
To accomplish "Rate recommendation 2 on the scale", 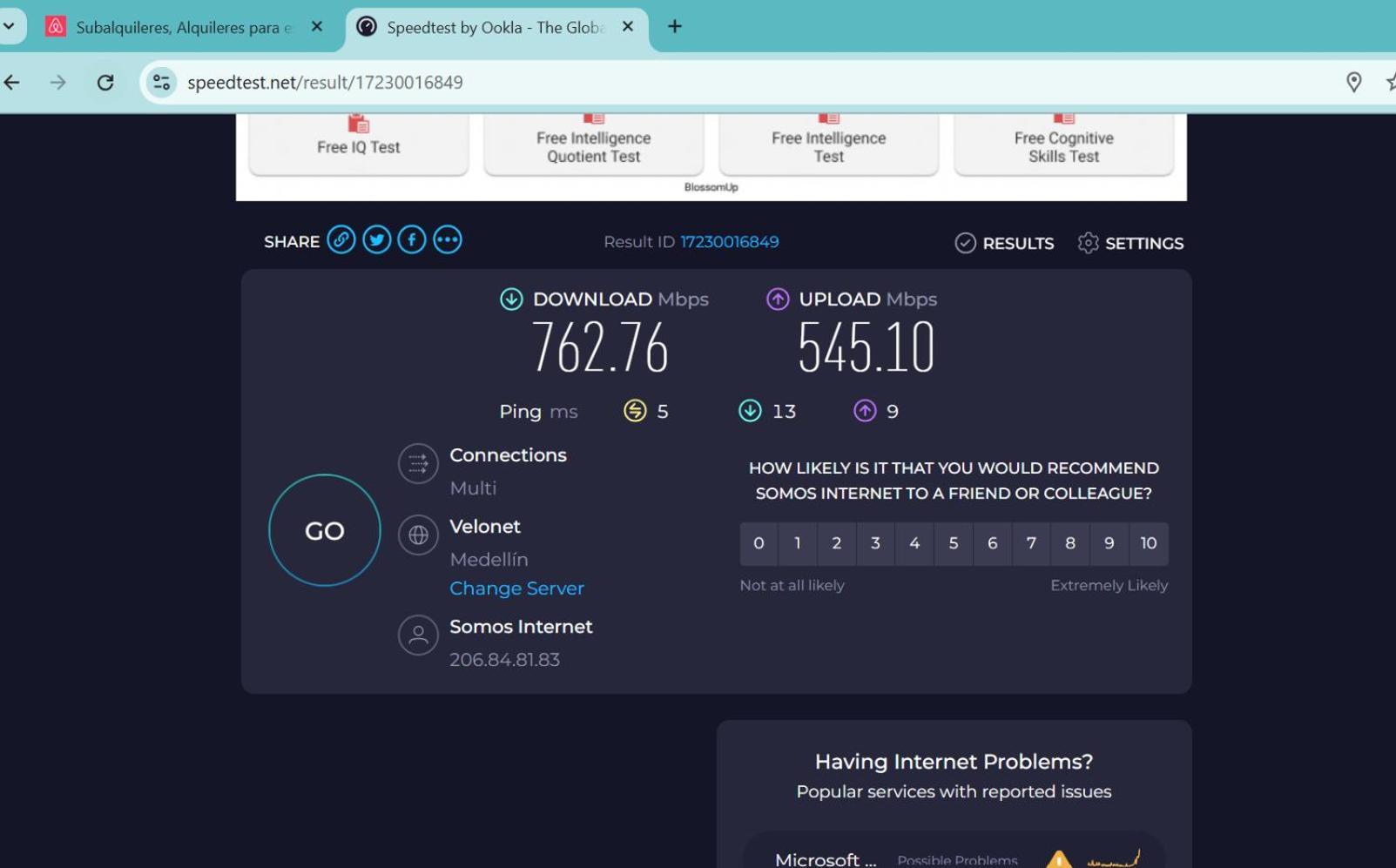I will point(837,543).
